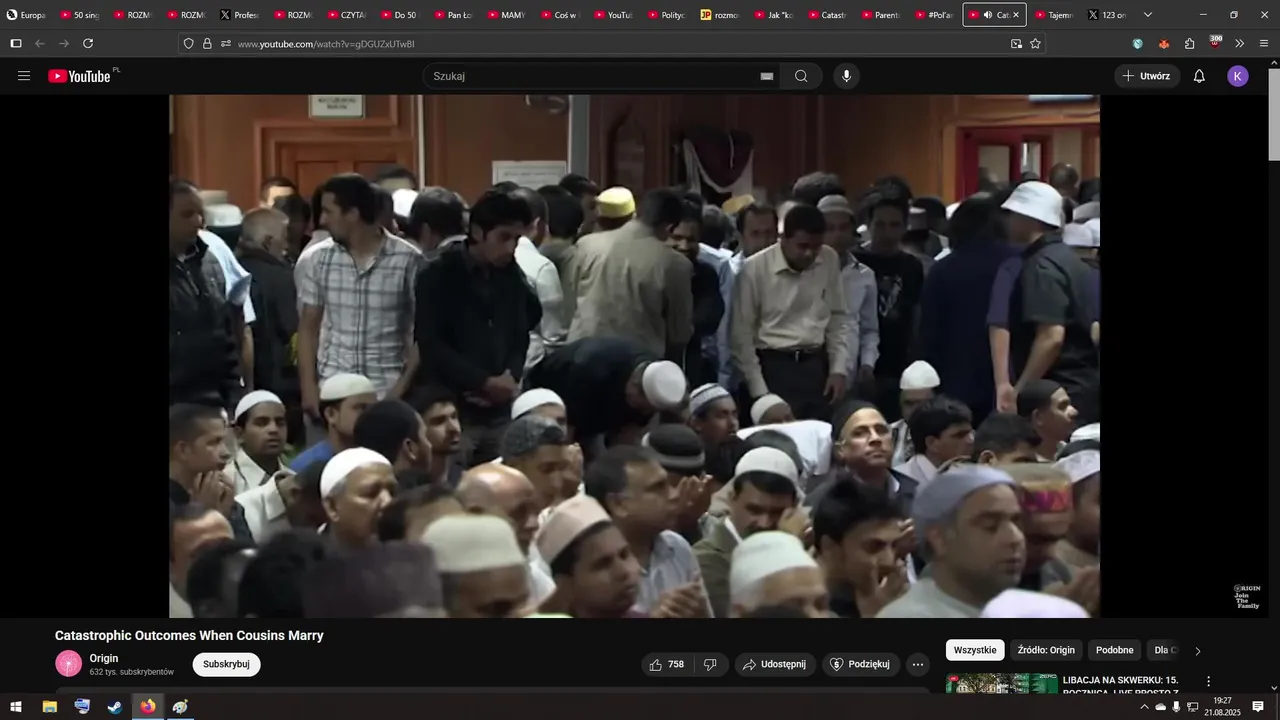Open the Firefox application menu

click(1264, 44)
